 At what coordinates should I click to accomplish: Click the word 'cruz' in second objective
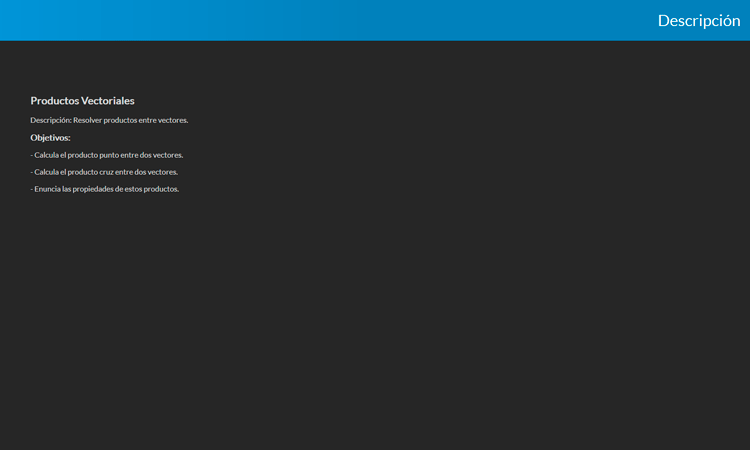[106, 172]
